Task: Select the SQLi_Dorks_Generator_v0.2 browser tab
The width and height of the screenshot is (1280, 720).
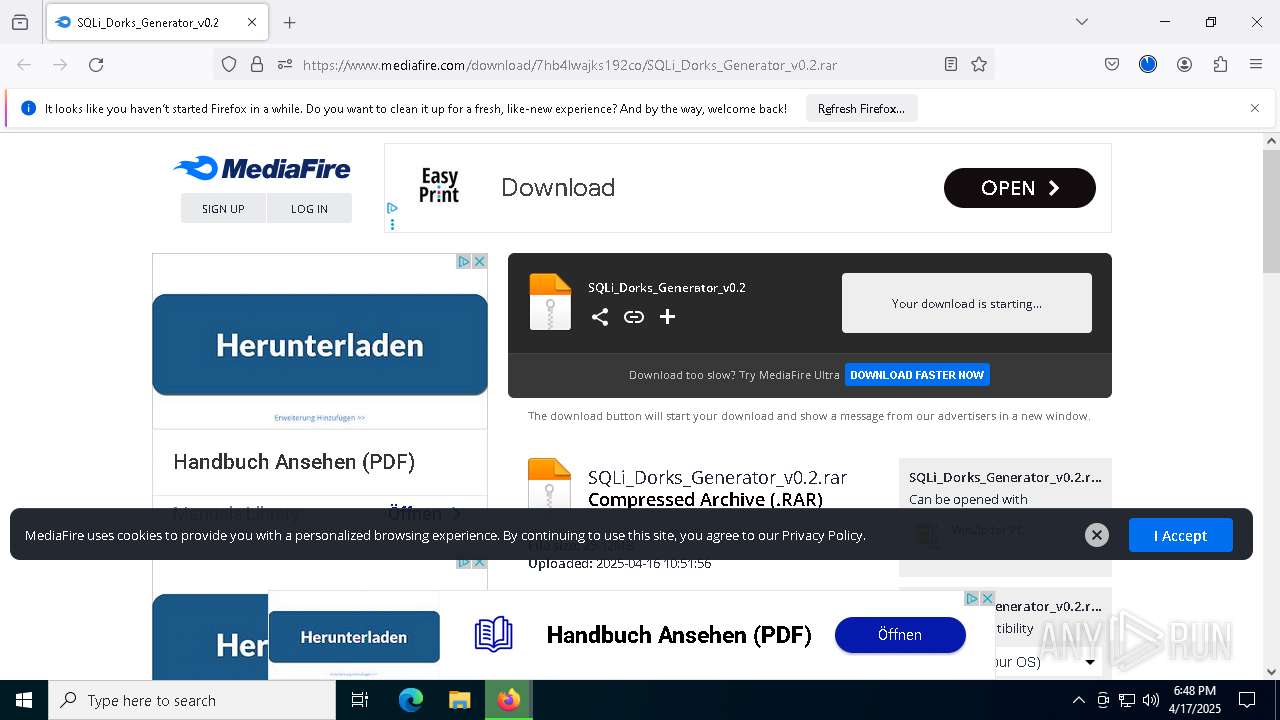Action: click(156, 22)
